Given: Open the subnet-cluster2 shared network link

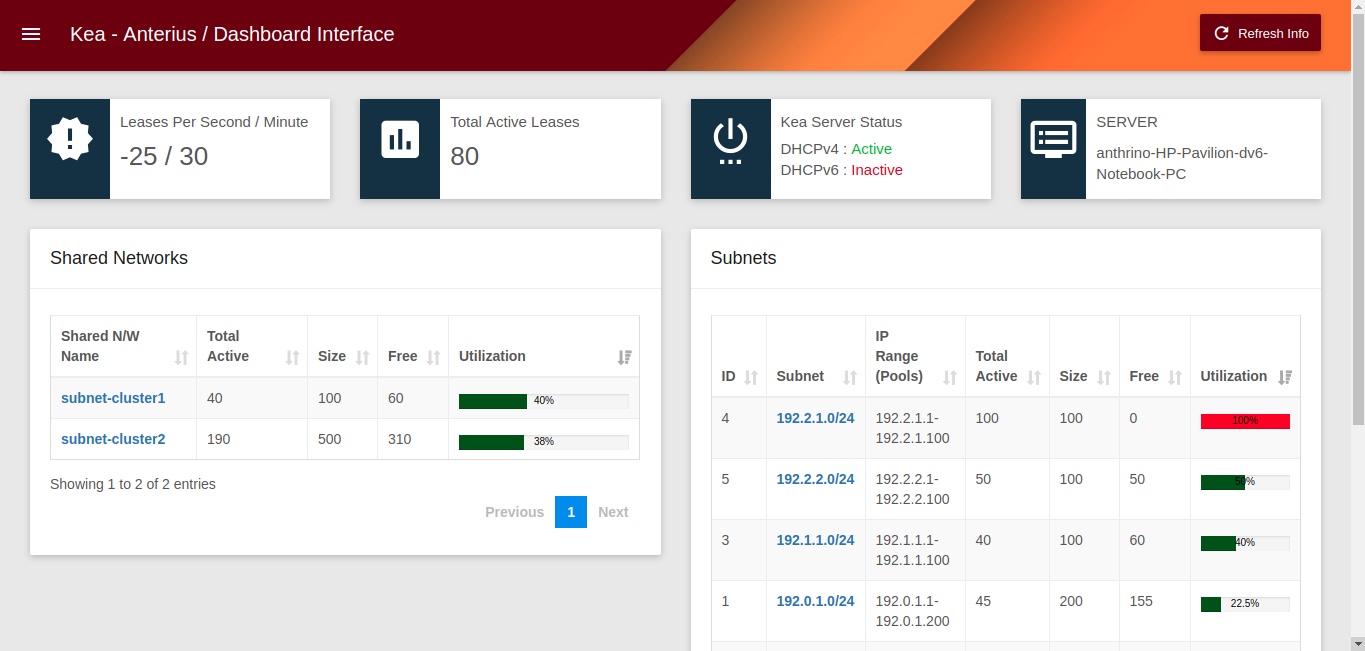Looking at the screenshot, I should click(113, 439).
